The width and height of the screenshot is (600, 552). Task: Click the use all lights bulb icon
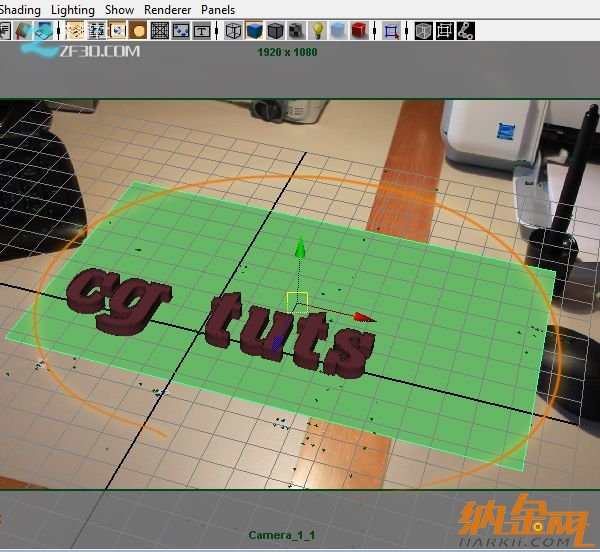point(318,31)
